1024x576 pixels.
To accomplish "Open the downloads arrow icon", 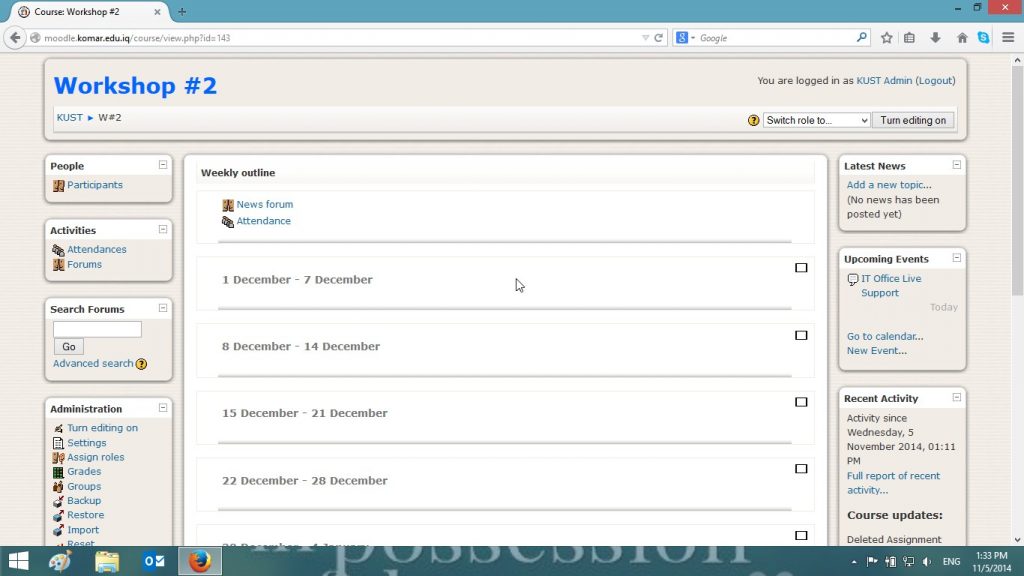I will [x=935, y=38].
